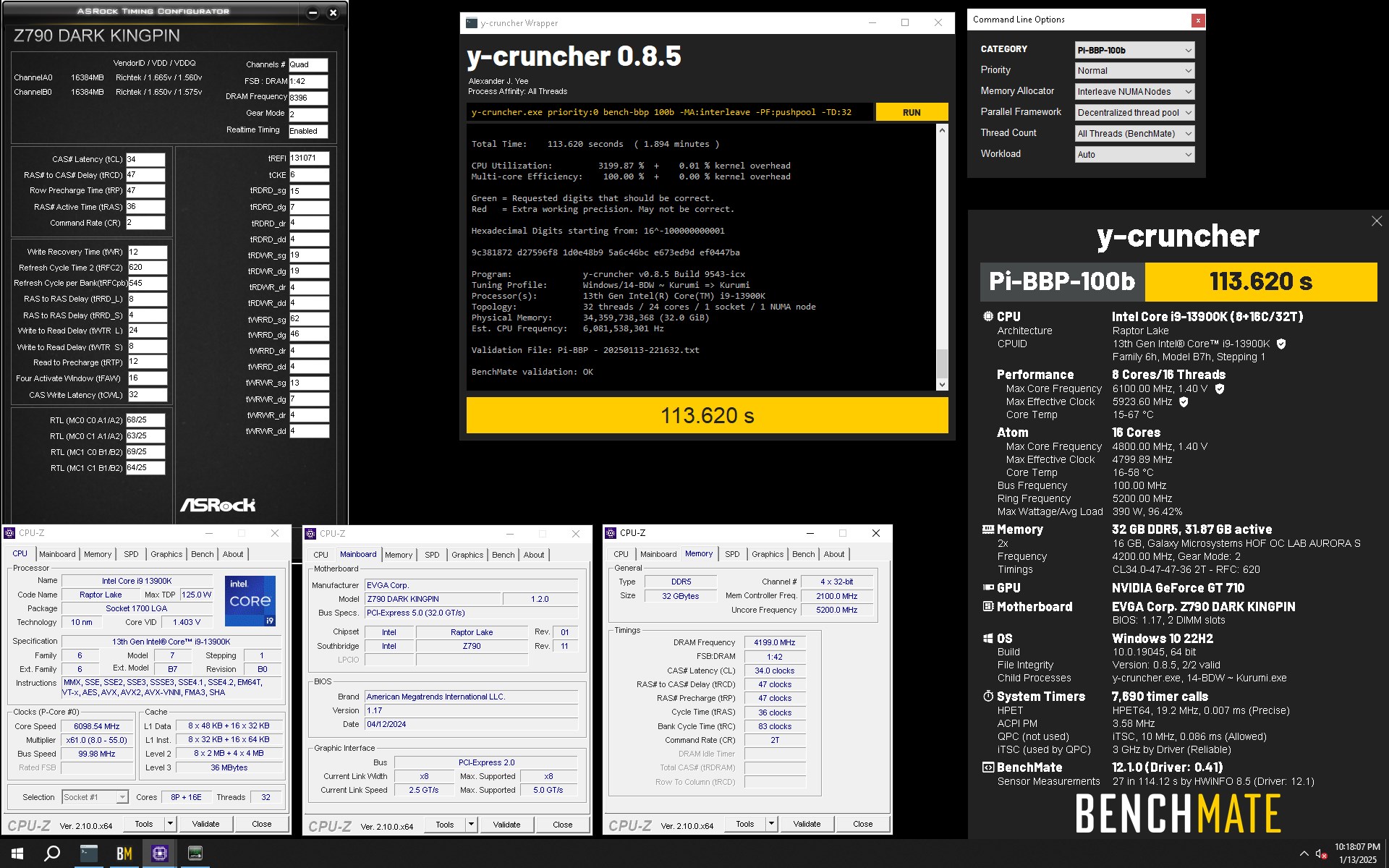Open the BenchMate taskbar icon

point(124,854)
